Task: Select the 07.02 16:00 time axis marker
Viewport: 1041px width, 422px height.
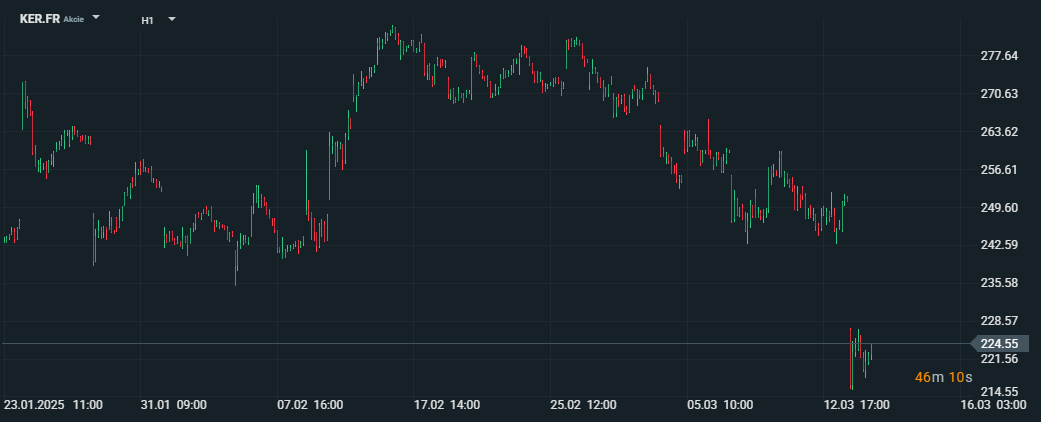Action: point(310,405)
